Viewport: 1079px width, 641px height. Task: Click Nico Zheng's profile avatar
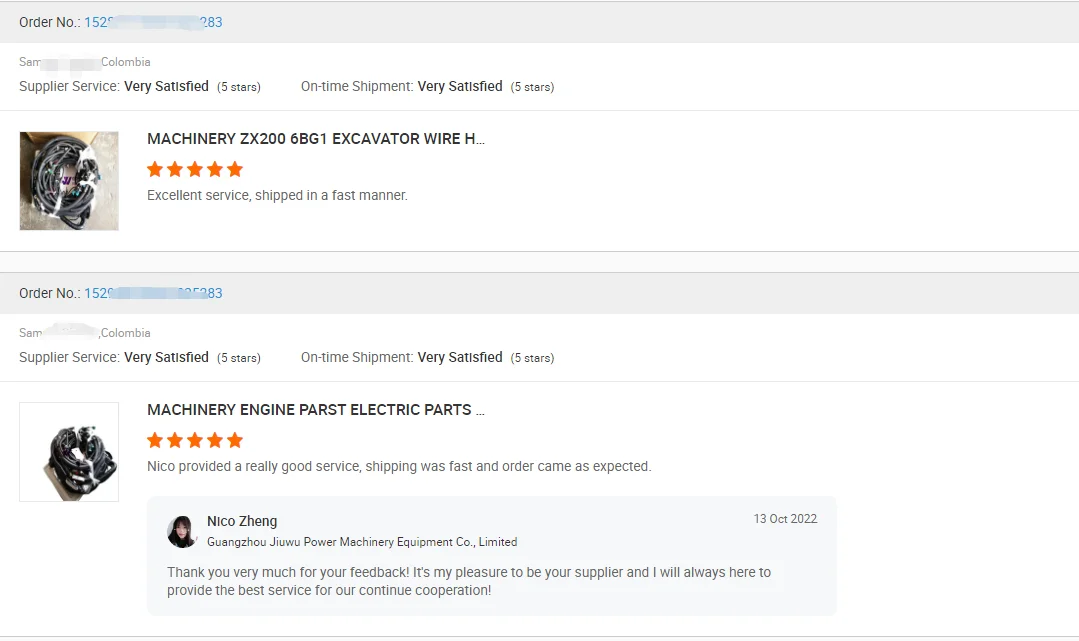pos(182,531)
